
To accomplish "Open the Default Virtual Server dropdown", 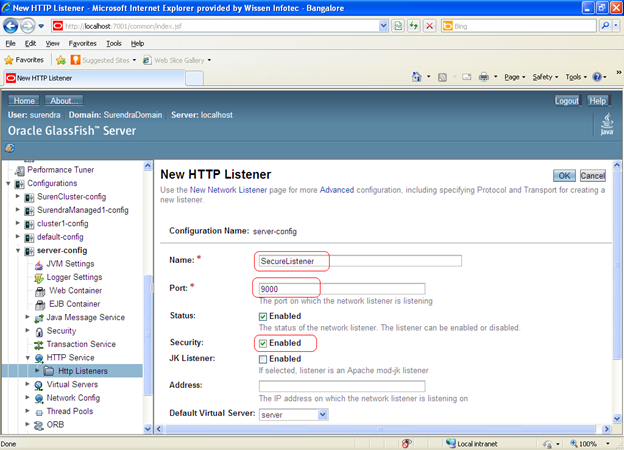I will click(293, 415).
